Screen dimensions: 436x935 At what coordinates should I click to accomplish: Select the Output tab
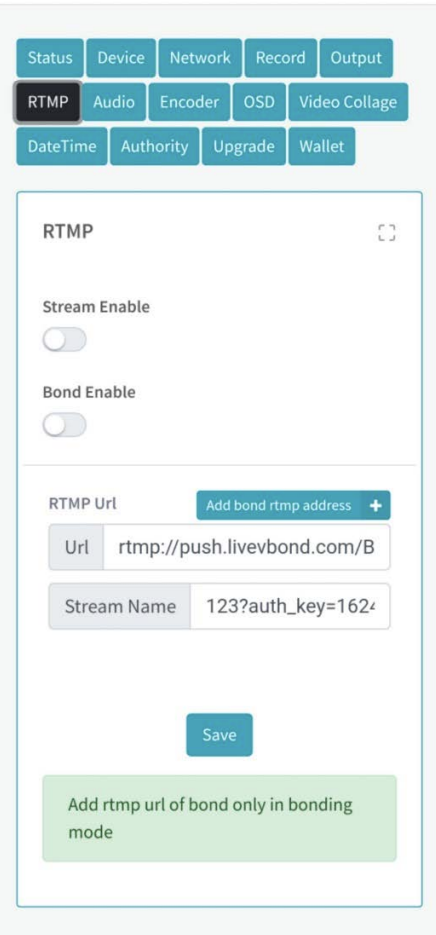356,58
